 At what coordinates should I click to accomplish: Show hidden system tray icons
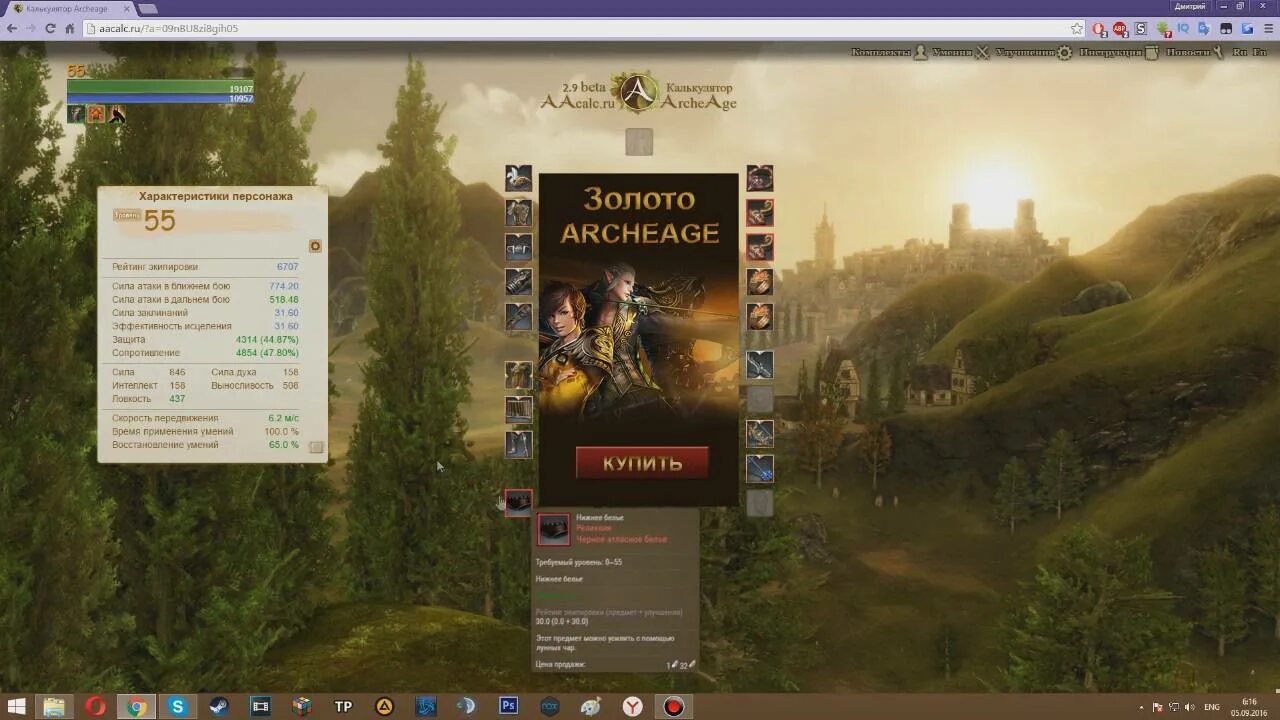(x=1141, y=707)
